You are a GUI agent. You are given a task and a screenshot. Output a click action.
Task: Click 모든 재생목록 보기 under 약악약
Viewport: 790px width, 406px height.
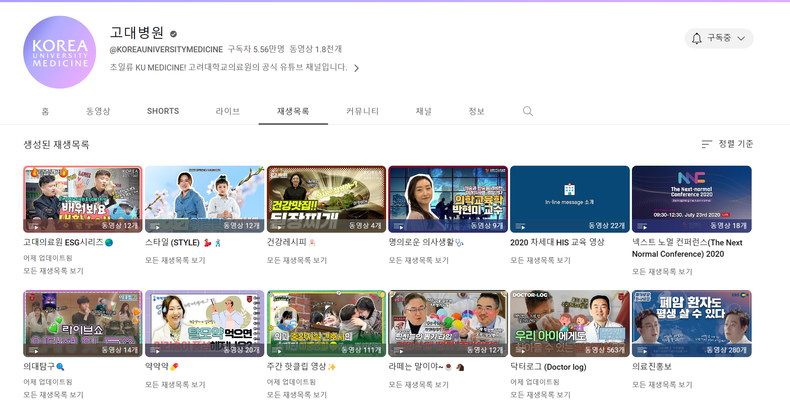175,385
